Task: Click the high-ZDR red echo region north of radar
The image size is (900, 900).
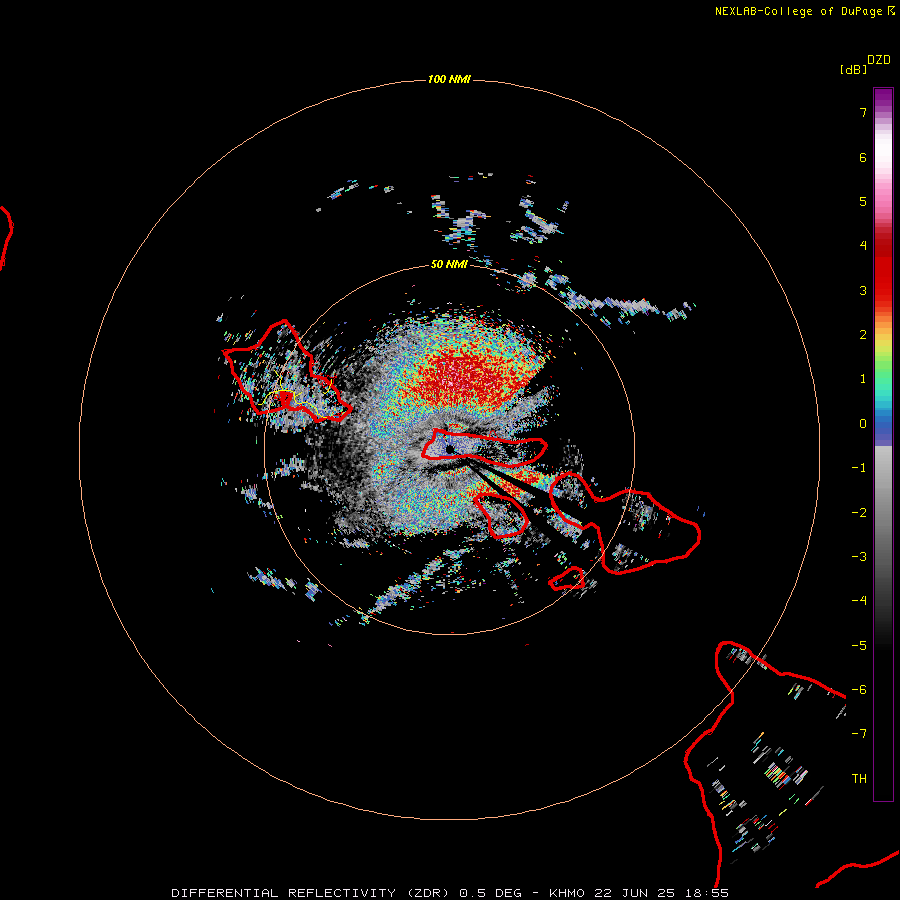Action: click(468, 379)
